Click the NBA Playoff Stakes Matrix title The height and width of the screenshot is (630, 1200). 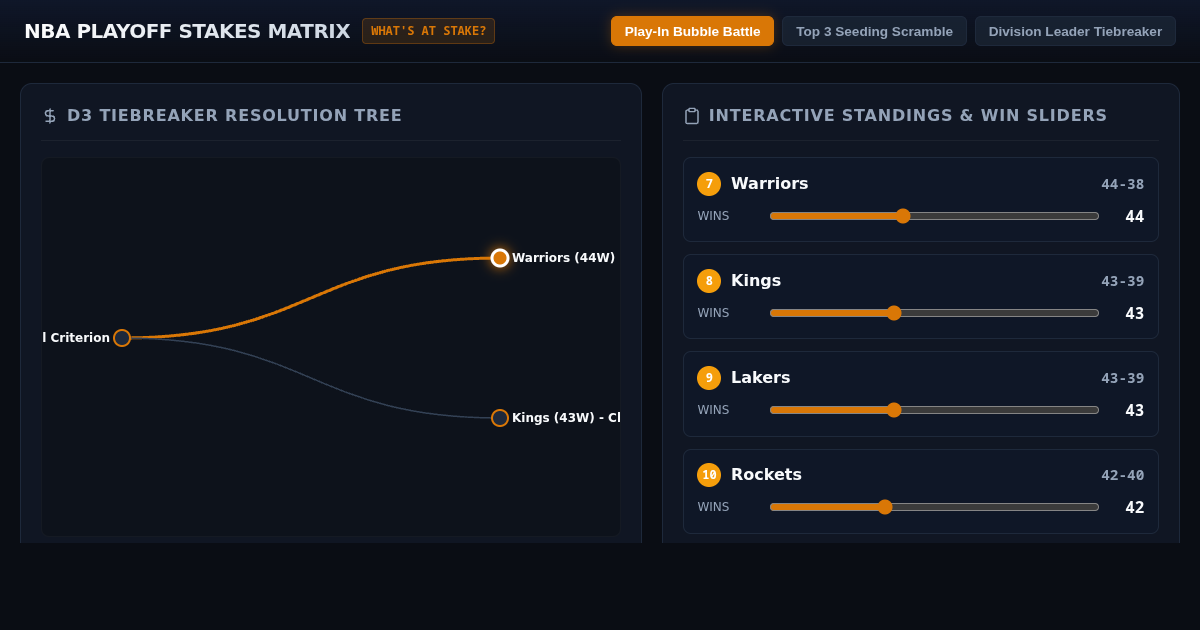click(x=187, y=31)
